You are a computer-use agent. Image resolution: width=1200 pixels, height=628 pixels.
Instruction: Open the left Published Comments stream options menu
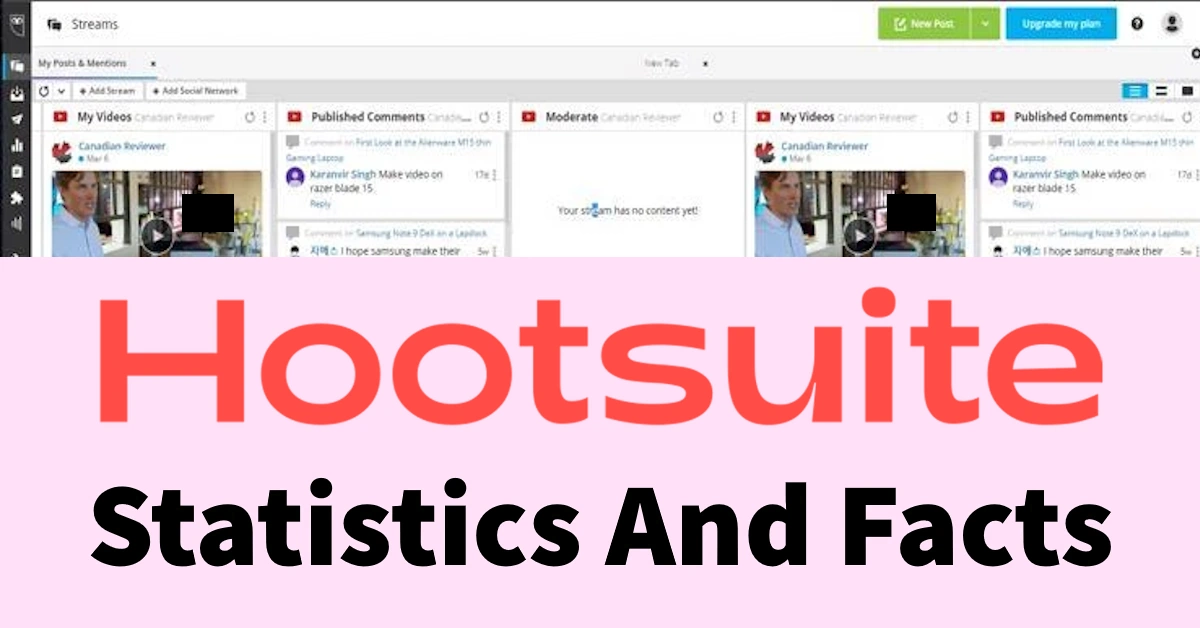coord(499,117)
